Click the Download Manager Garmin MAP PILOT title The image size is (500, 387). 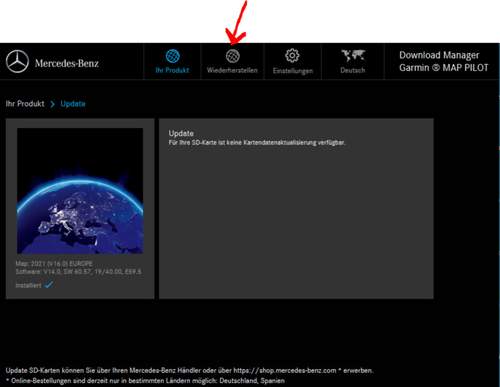[x=443, y=61]
